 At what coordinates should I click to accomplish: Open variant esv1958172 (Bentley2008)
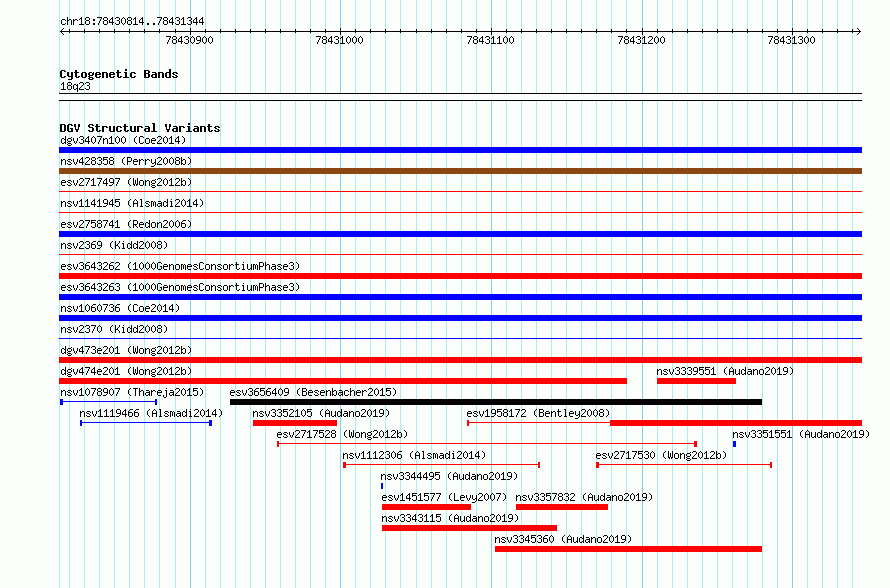[538, 413]
